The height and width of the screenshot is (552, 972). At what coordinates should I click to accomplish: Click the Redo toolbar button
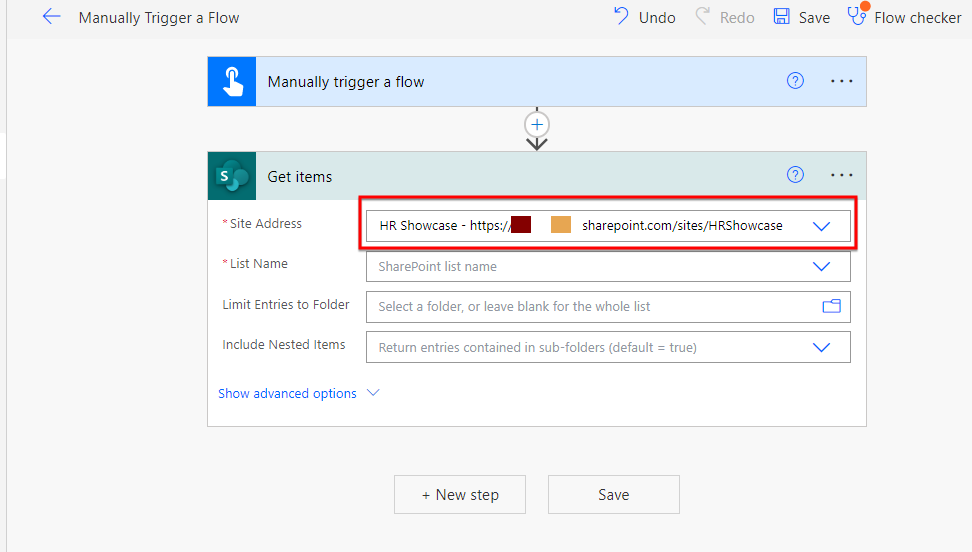pos(725,17)
